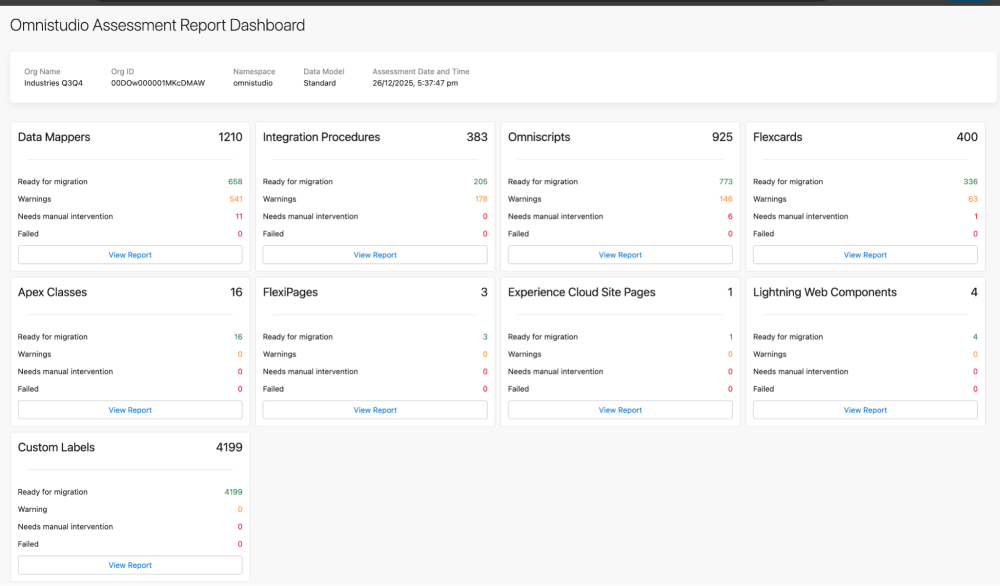This screenshot has width=1000, height=586.
Task: Click FlexiPages ready for migration count 3
Action: coord(485,337)
